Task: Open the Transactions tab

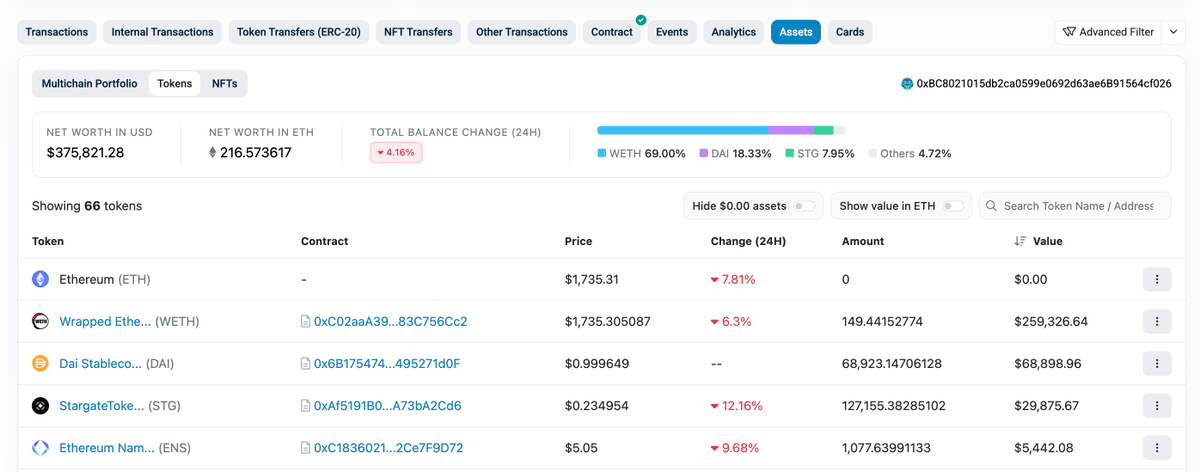Action: [x=57, y=32]
